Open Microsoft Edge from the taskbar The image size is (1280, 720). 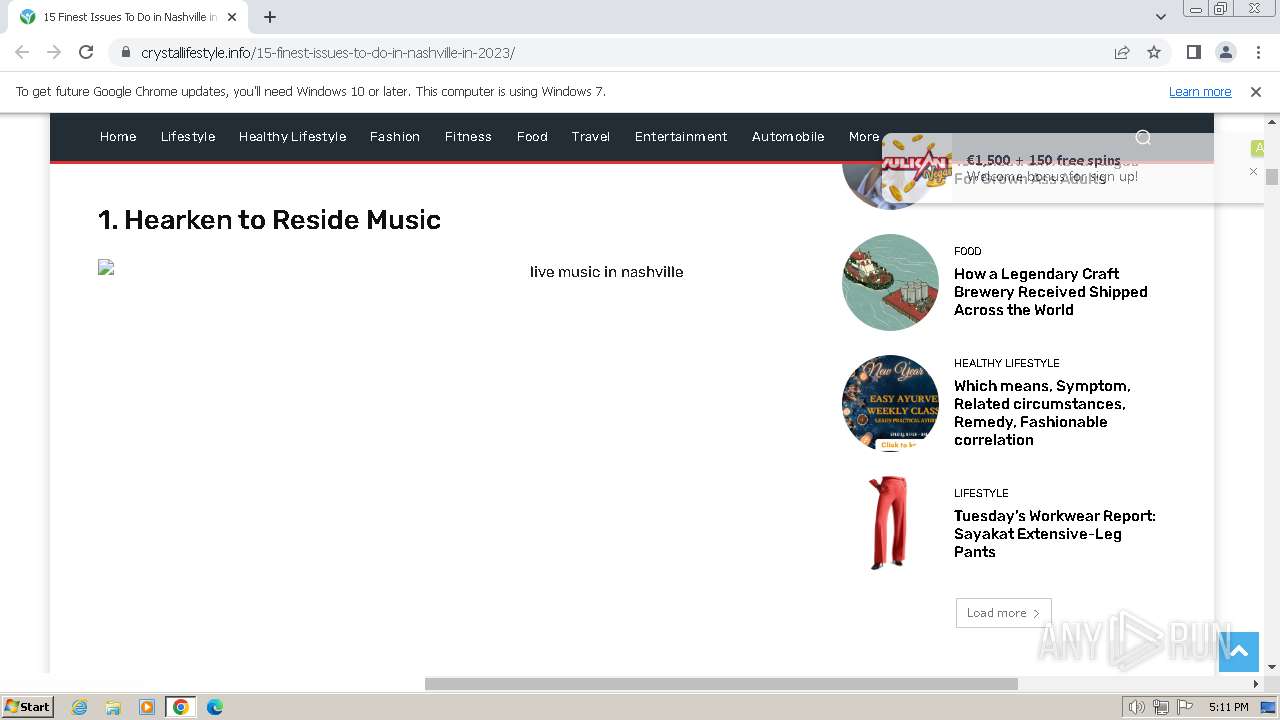point(215,707)
